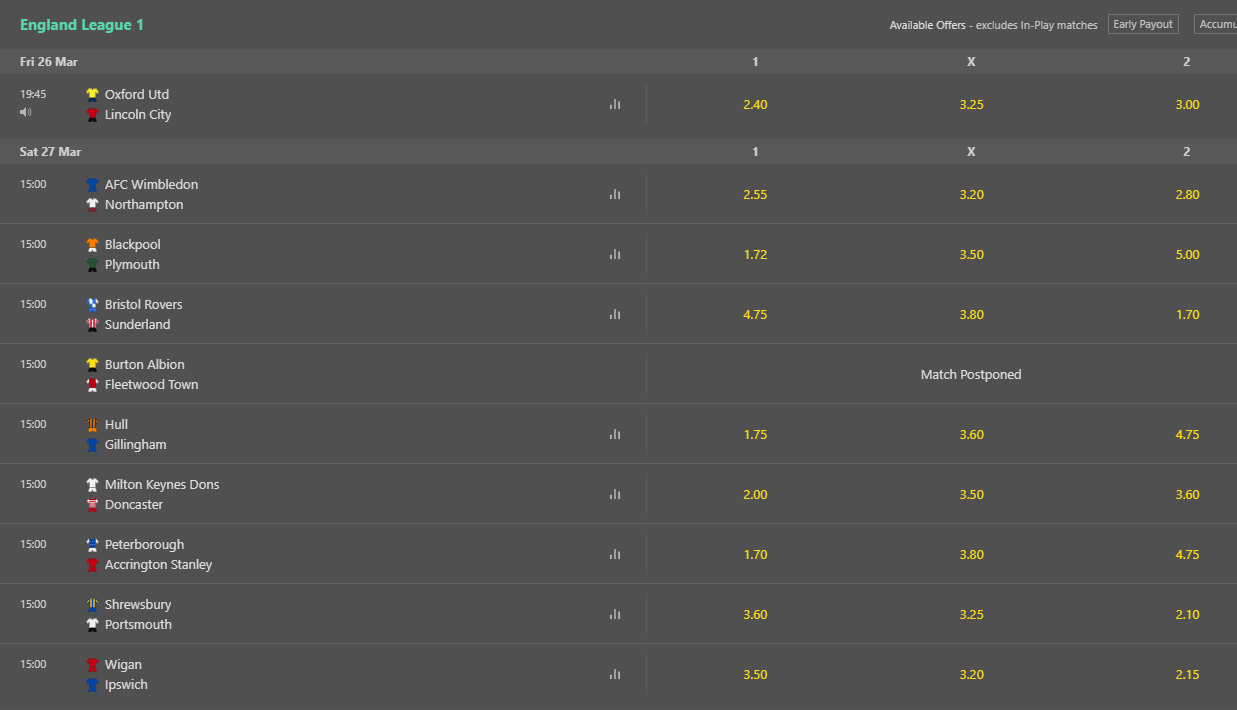Open stats icon for Blackpool vs Plymouth
The width and height of the screenshot is (1237, 710).
tap(615, 254)
